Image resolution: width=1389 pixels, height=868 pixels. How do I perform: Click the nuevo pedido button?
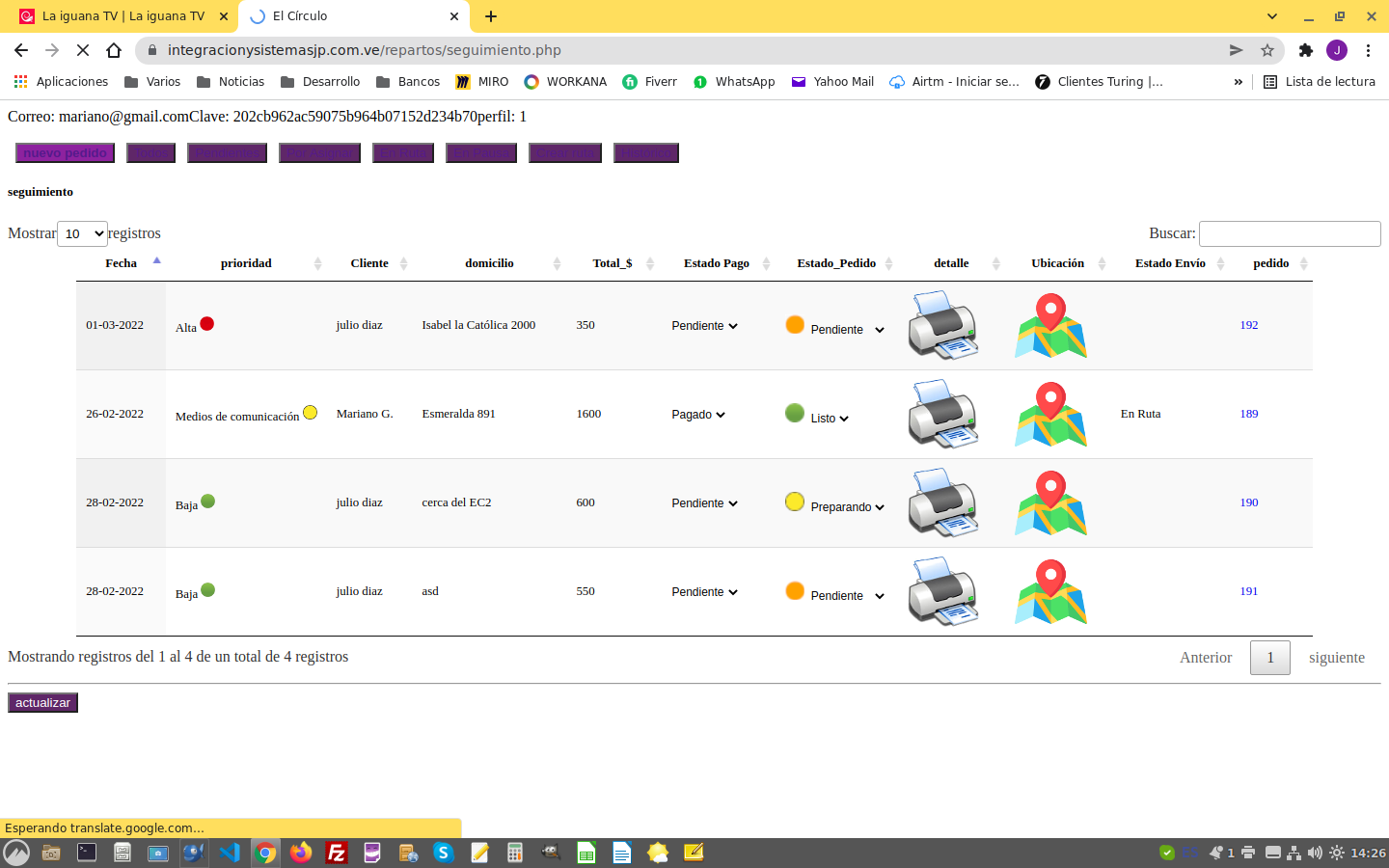point(65,153)
